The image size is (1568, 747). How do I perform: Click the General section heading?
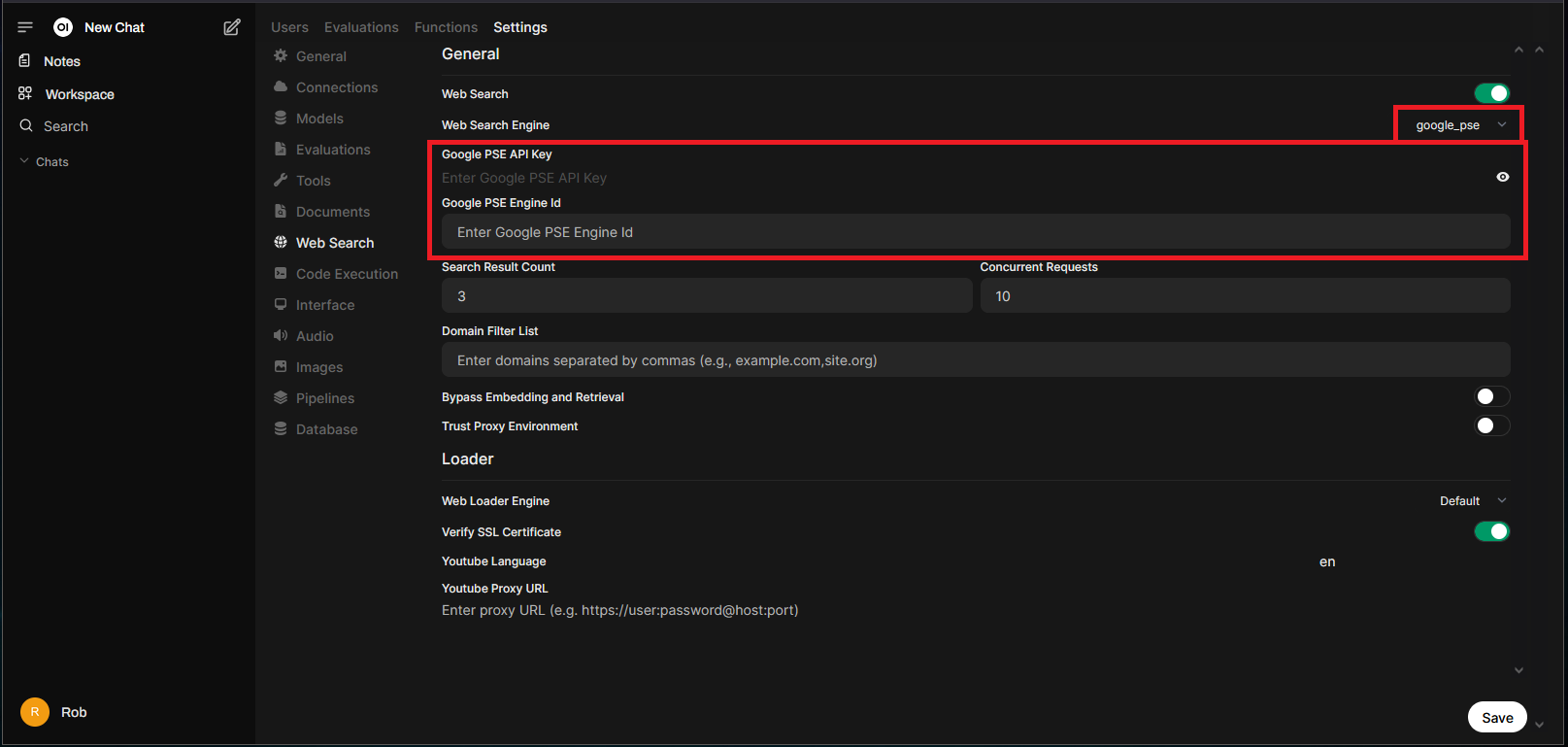(x=471, y=54)
